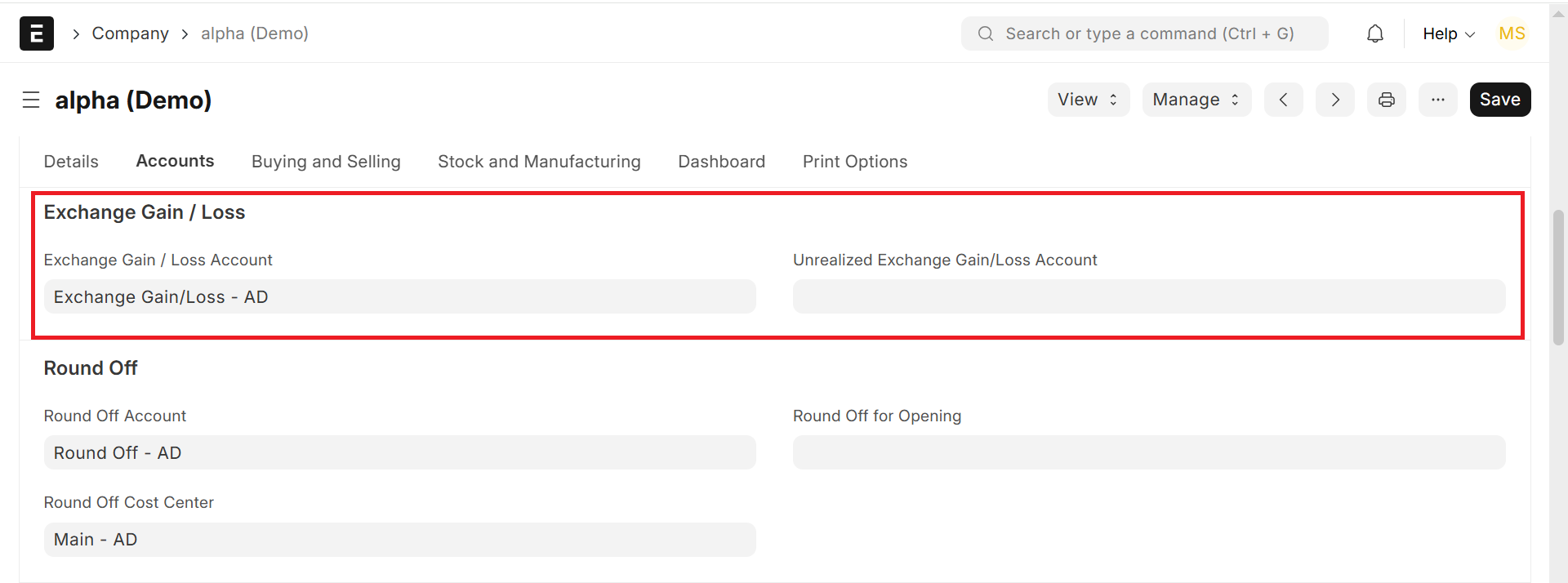Select the Print Options tab
The height and width of the screenshot is (583, 1568).
coord(855,162)
